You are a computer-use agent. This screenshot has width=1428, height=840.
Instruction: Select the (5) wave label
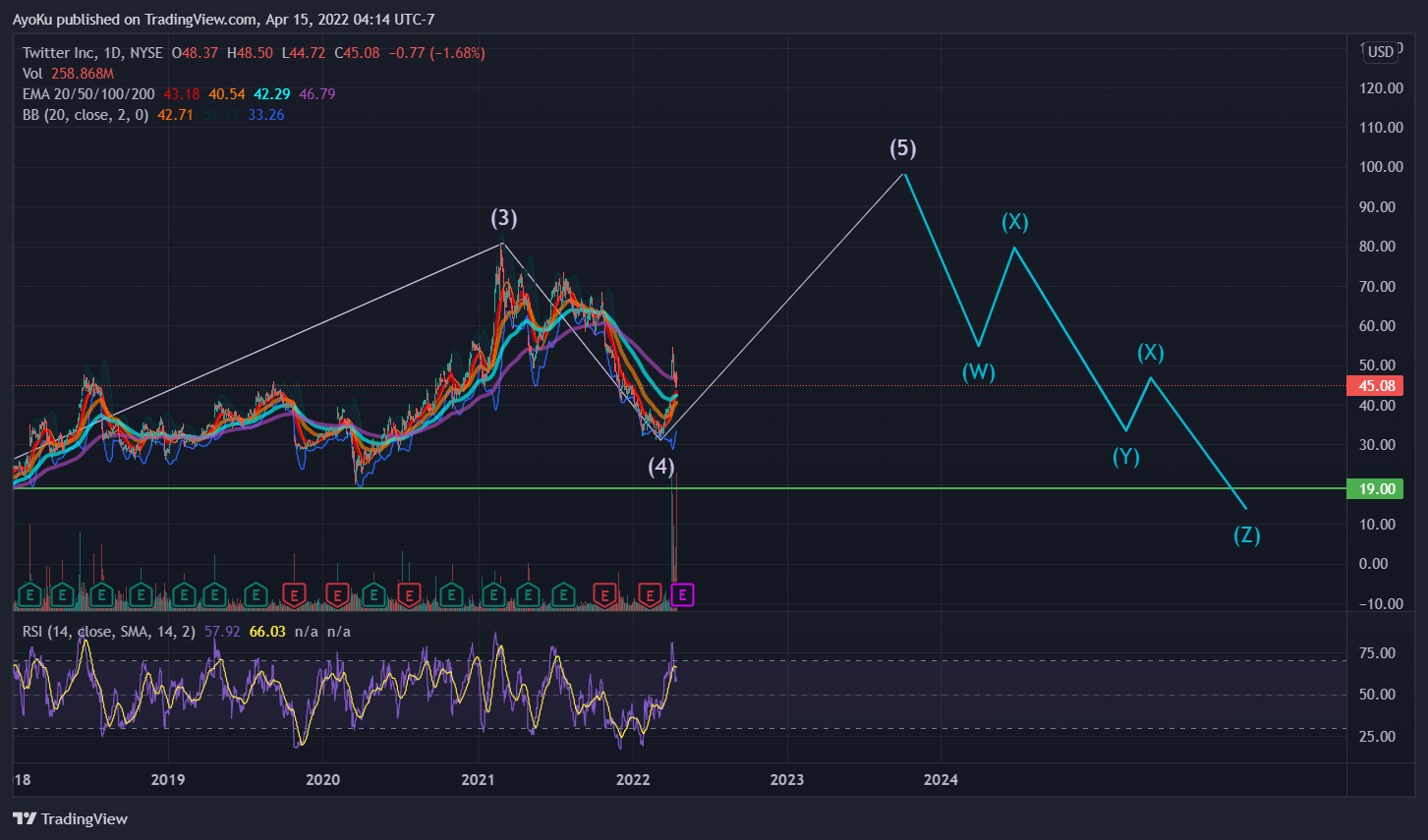(x=903, y=148)
